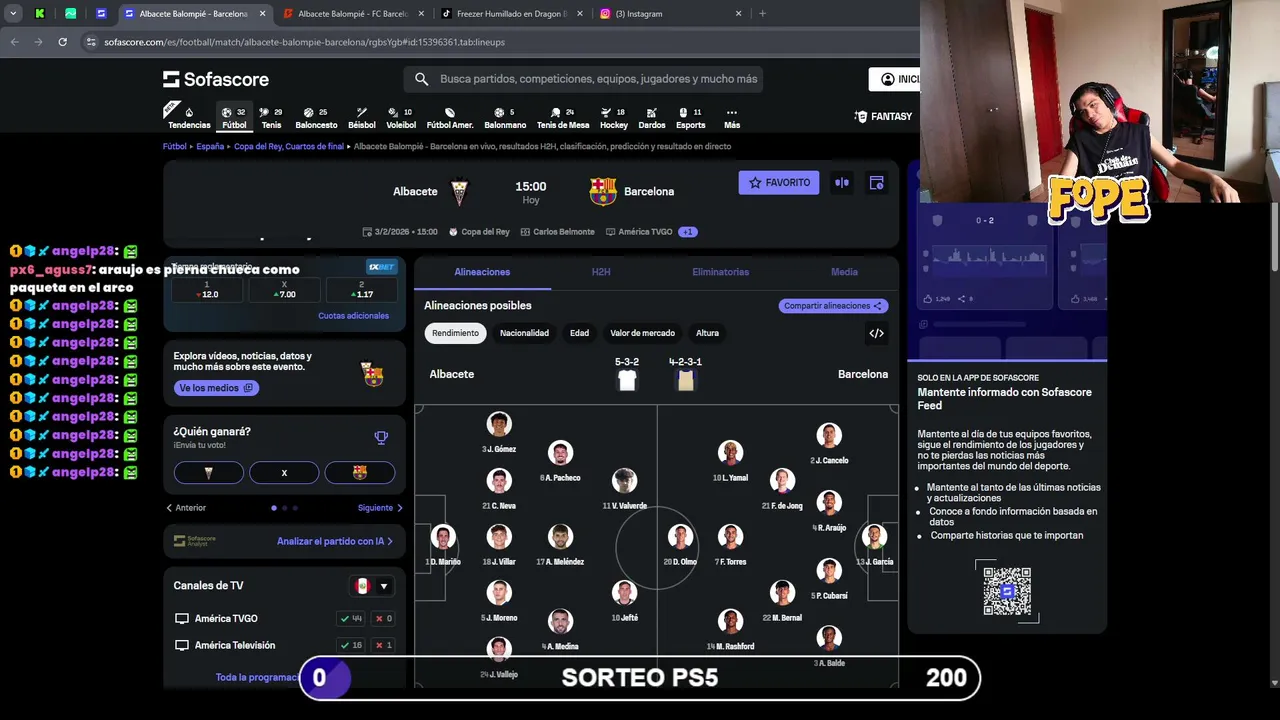Vote for Albacete to win
The width and height of the screenshot is (1280, 720).
(x=208, y=473)
